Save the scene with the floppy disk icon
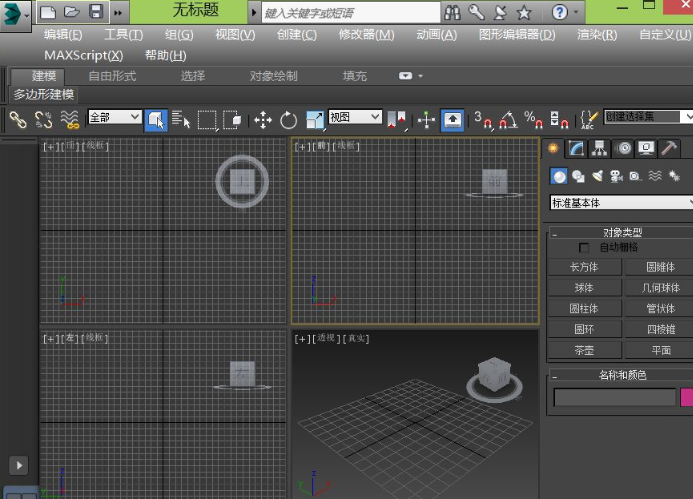Image resolution: width=693 pixels, height=499 pixels. coord(96,11)
